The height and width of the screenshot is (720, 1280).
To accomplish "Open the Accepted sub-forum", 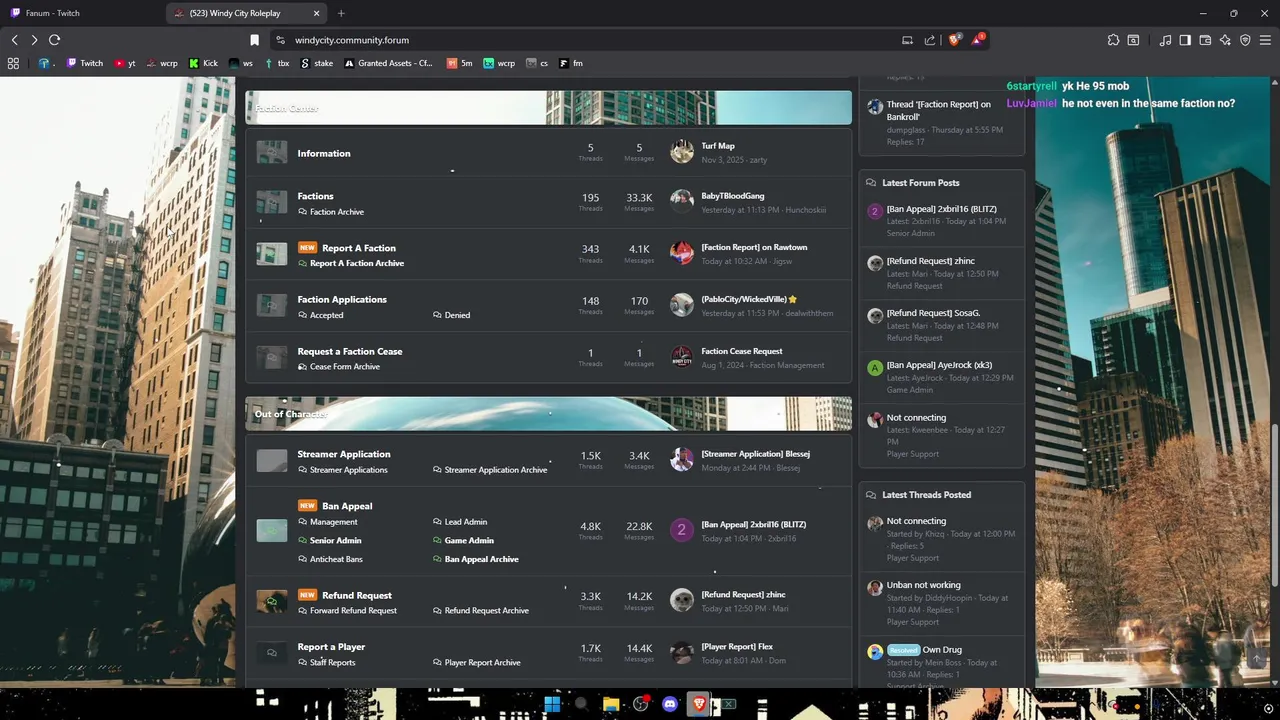I will coord(326,315).
